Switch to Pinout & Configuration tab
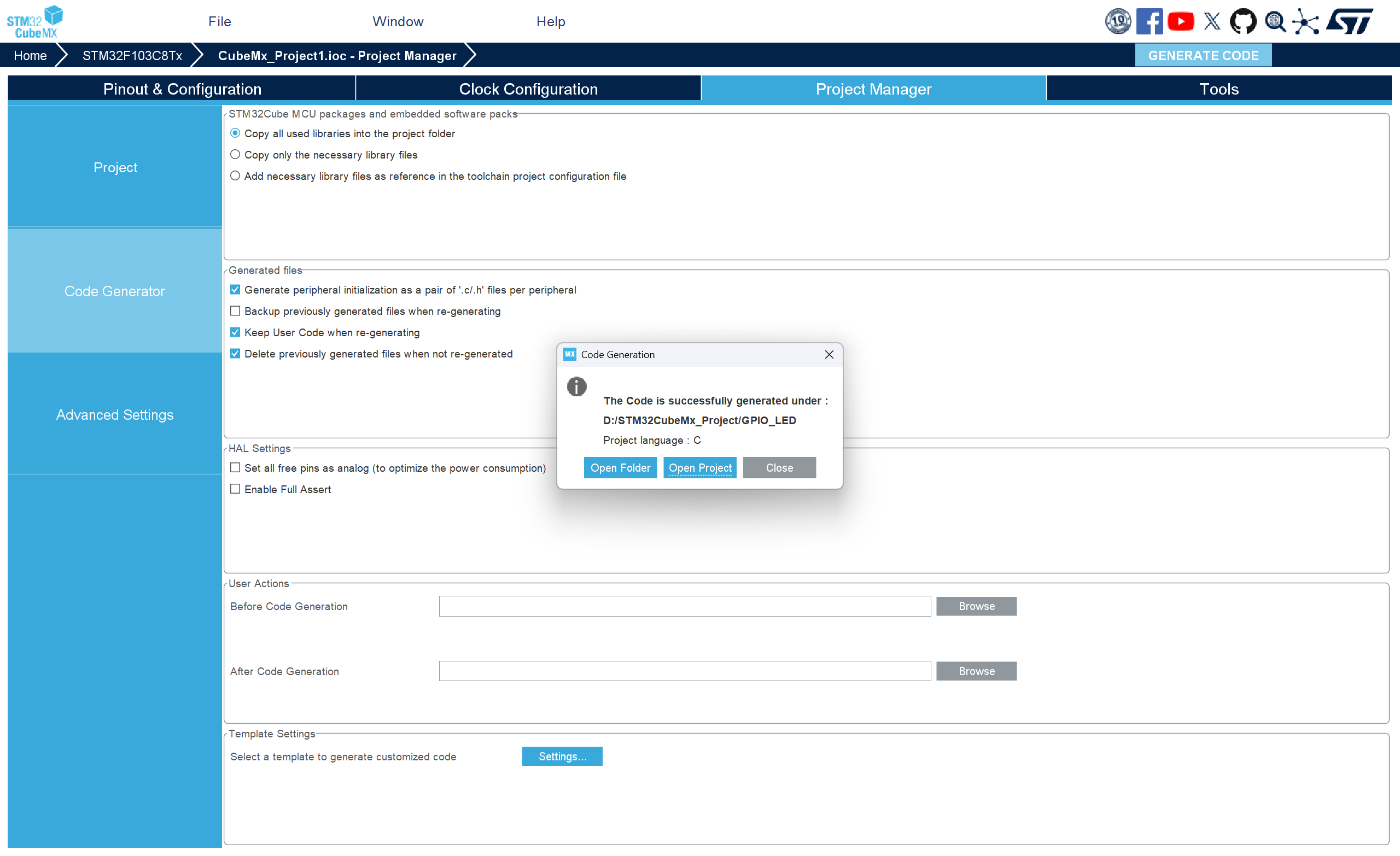 point(182,89)
